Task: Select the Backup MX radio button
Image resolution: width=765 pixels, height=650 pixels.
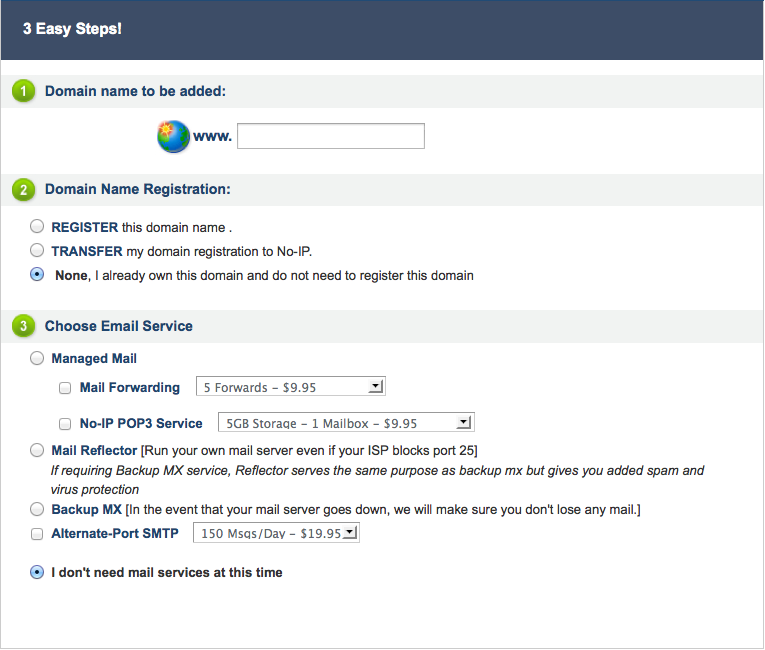Action: coord(37,509)
